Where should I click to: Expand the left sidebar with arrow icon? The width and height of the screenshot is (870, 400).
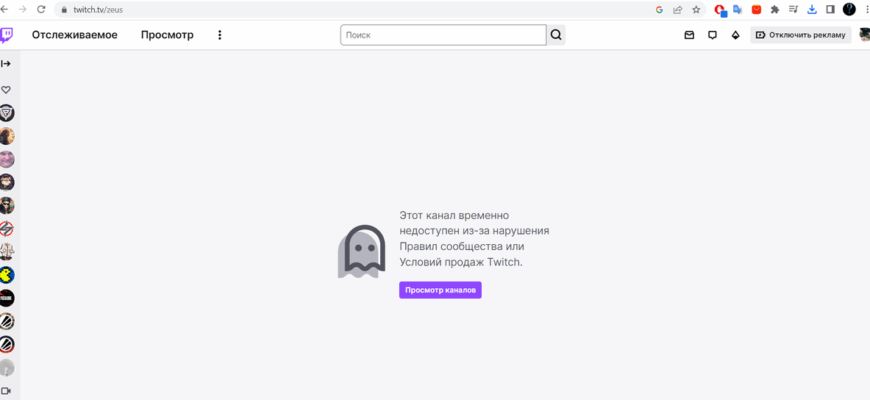pyautogui.click(x=6, y=64)
